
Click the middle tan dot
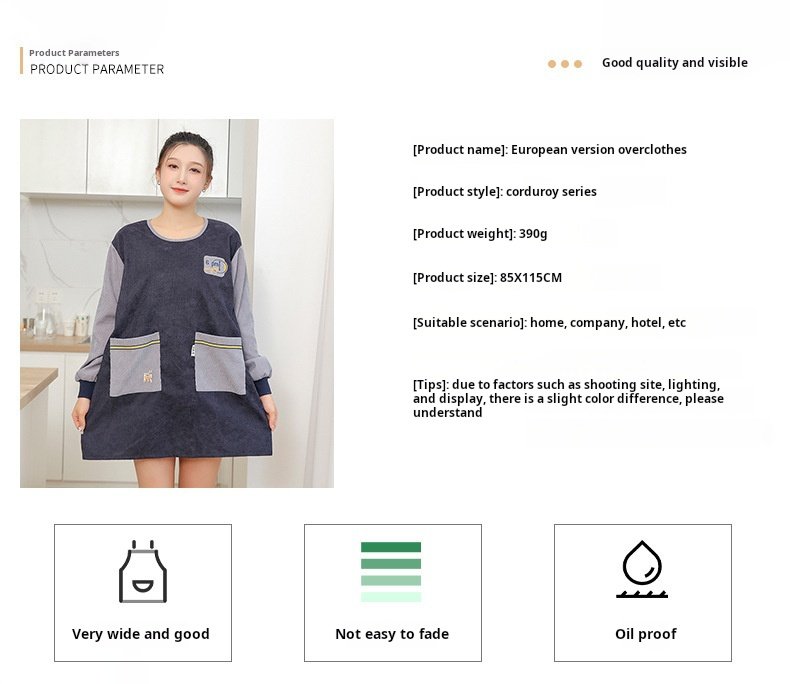click(565, 64)
